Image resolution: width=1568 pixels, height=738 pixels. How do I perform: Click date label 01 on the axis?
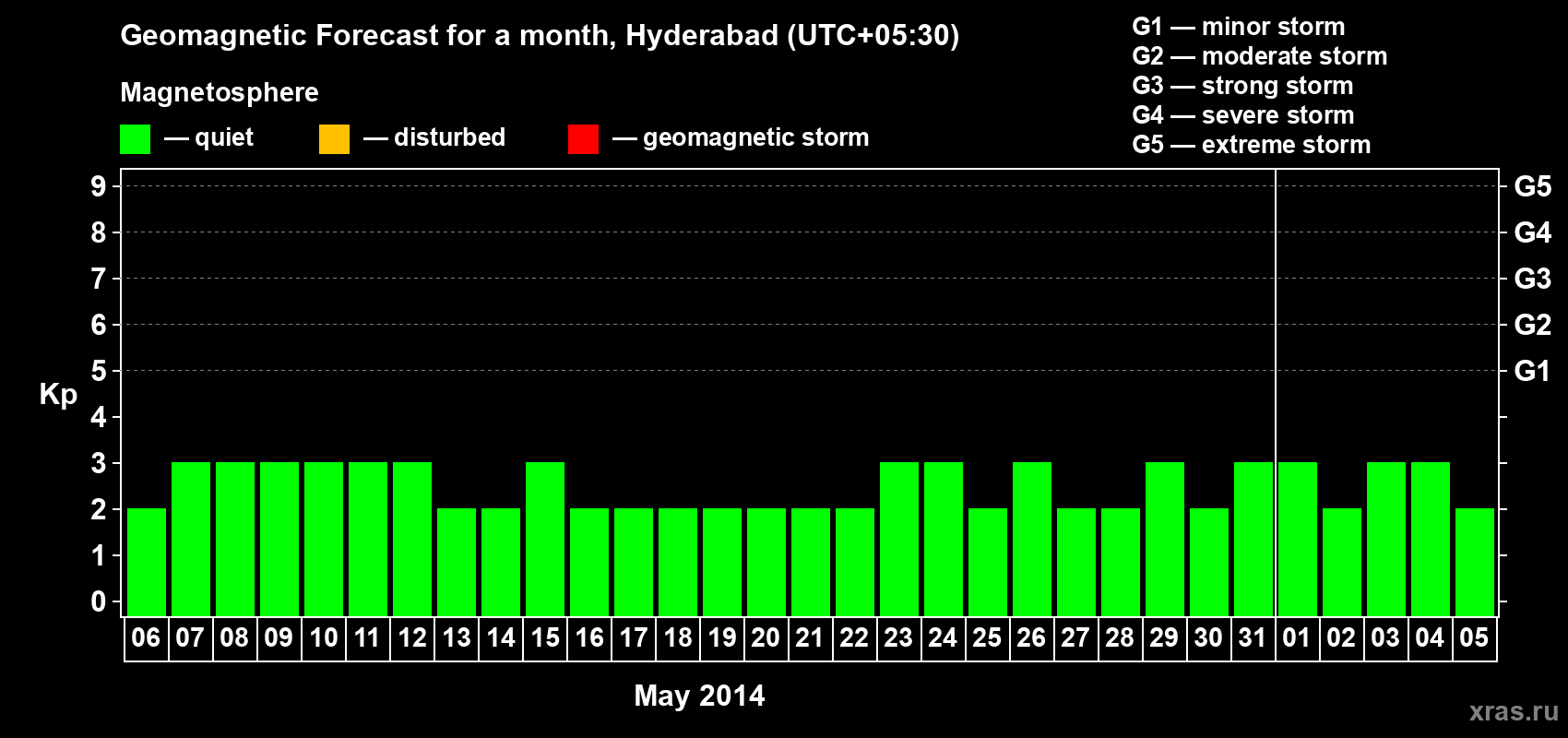tap(1297, 637)
